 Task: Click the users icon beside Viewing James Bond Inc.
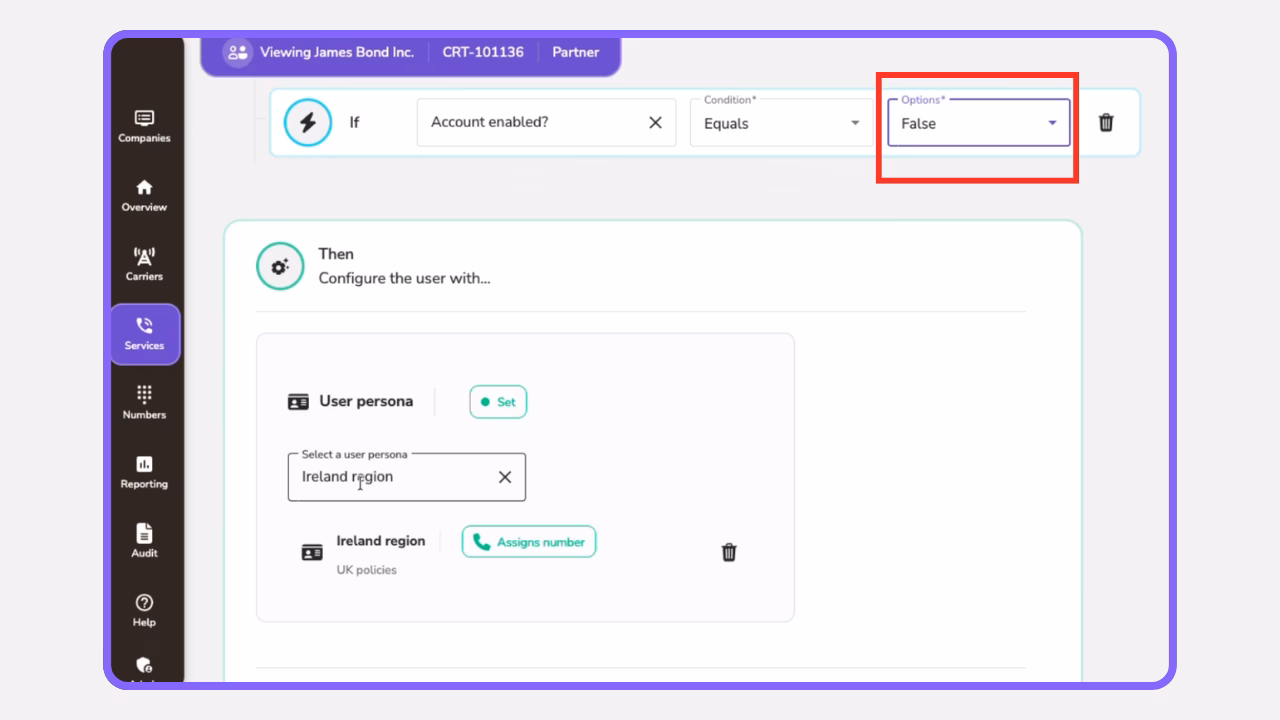tap(237, 52)
